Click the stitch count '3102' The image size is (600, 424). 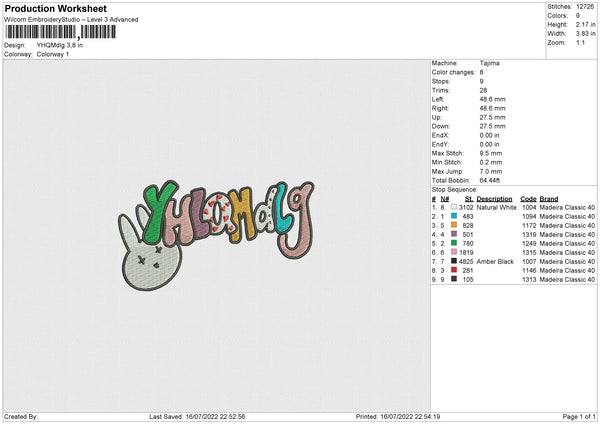[466, 207]
